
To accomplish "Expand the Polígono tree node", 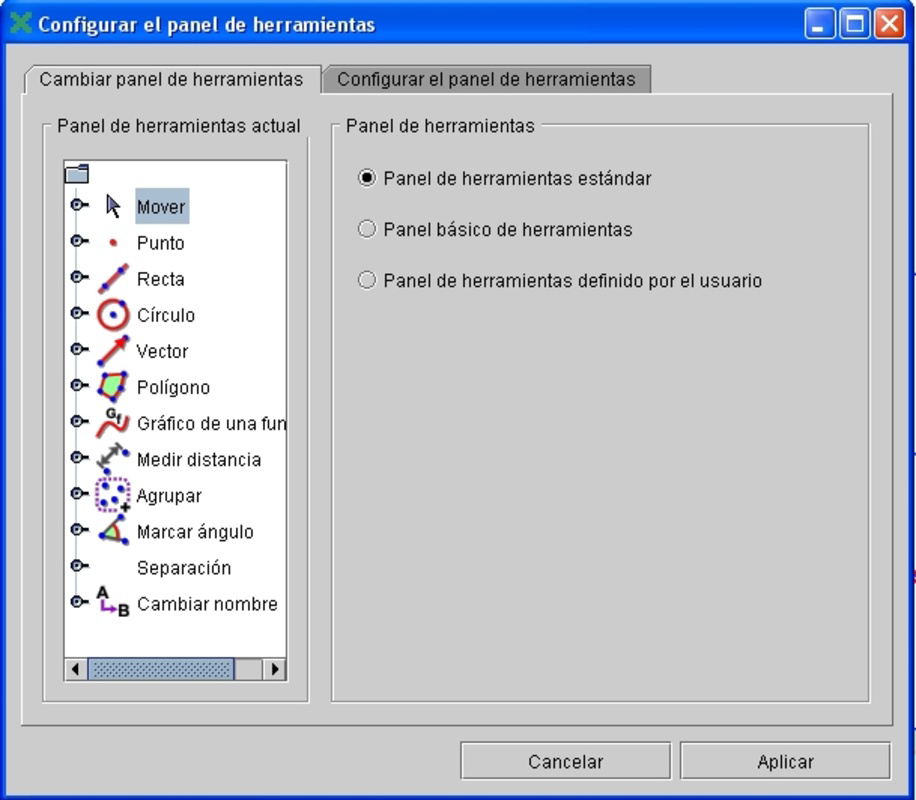I will (x=79, y=385).
